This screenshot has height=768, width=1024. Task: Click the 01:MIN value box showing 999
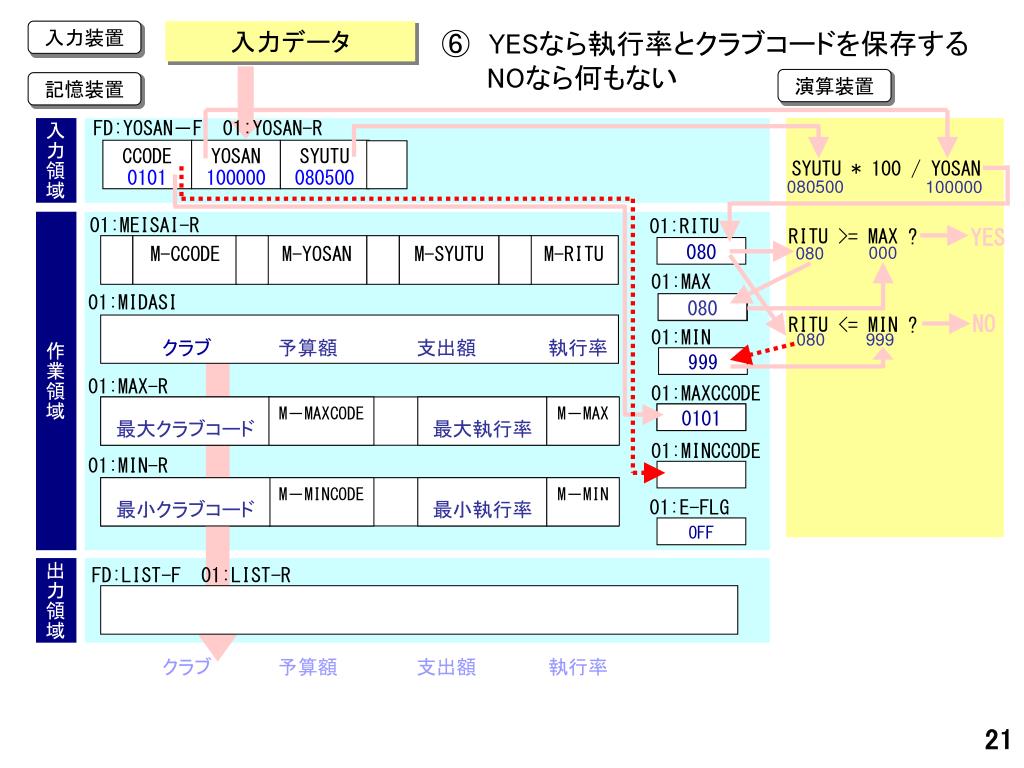tap(702, 361)
